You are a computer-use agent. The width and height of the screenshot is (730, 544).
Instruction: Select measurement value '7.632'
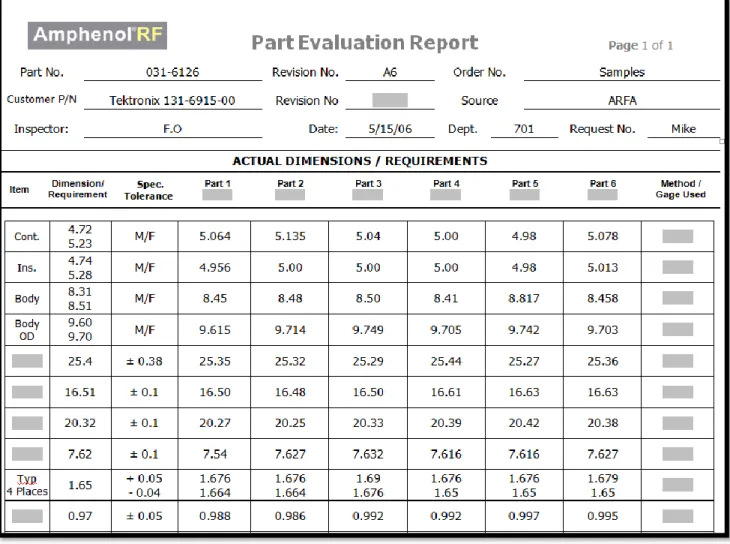coord(368,454)
